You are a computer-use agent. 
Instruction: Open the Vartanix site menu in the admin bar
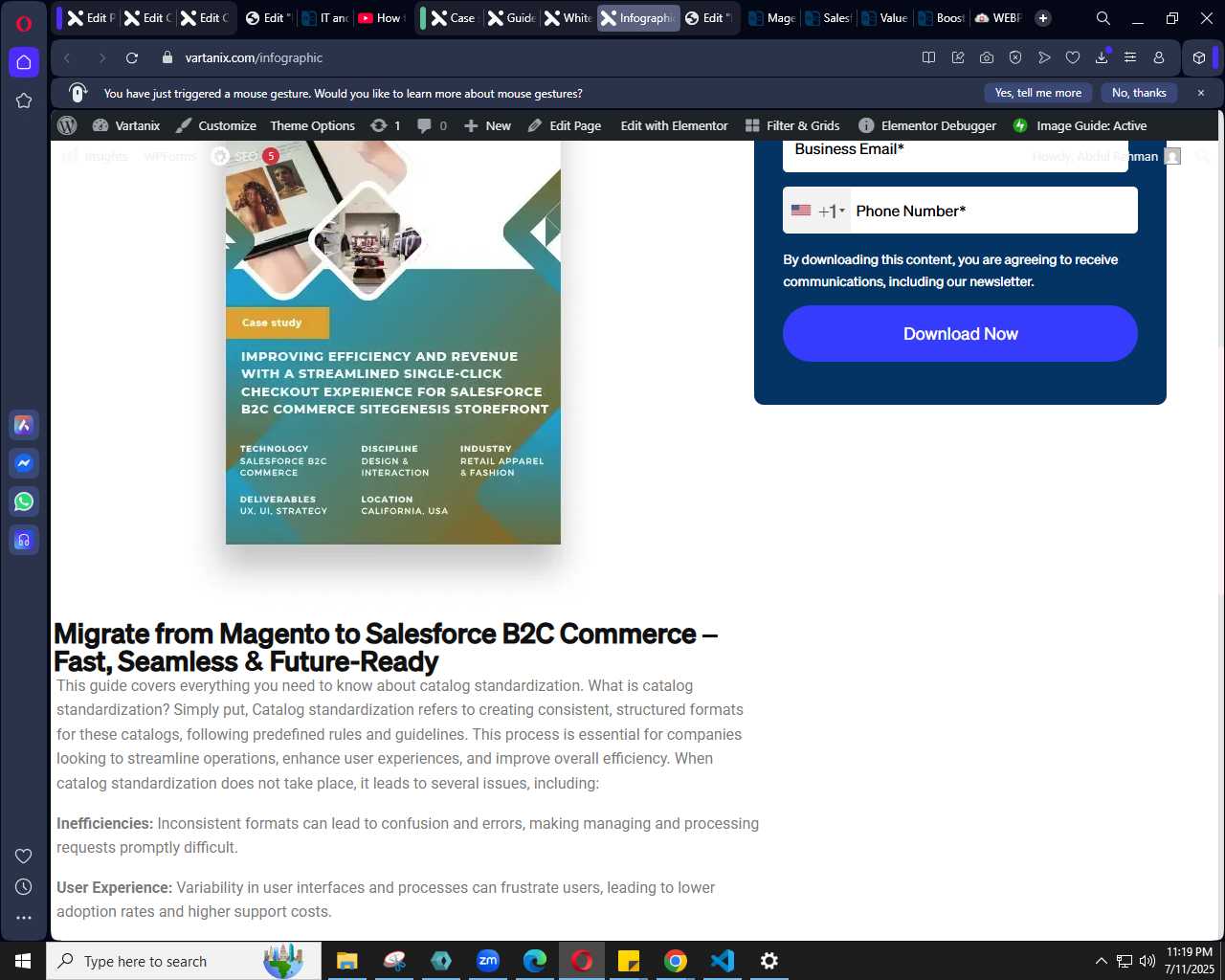126,125
